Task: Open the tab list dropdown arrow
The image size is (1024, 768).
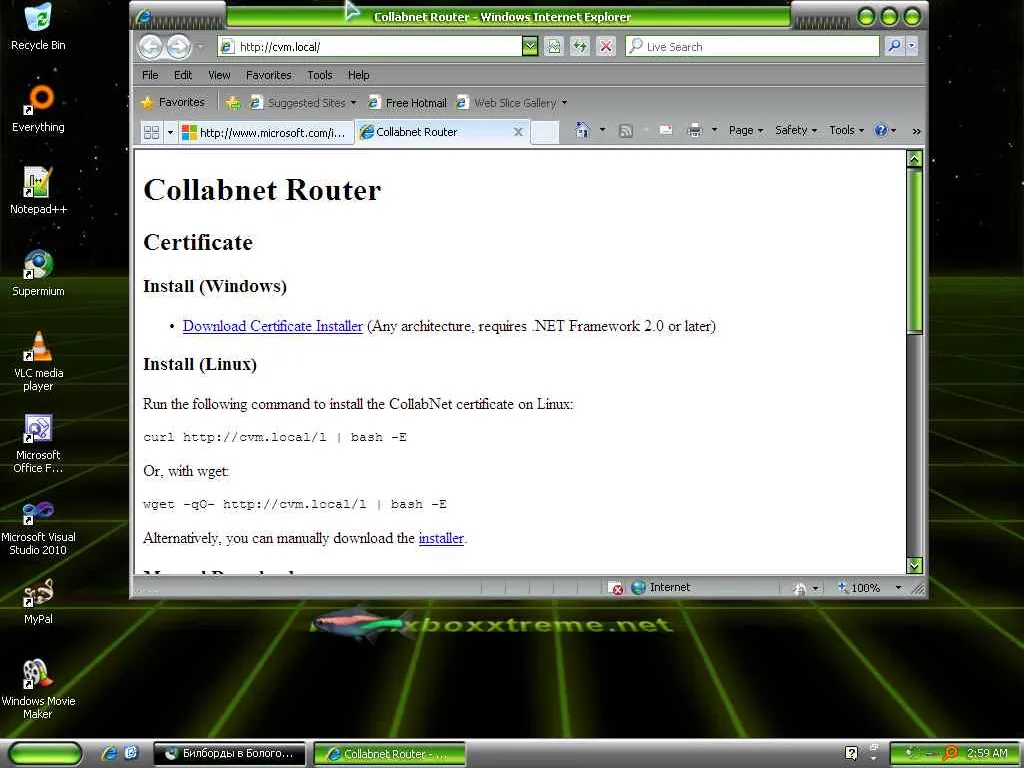Action: click(170, 133)
